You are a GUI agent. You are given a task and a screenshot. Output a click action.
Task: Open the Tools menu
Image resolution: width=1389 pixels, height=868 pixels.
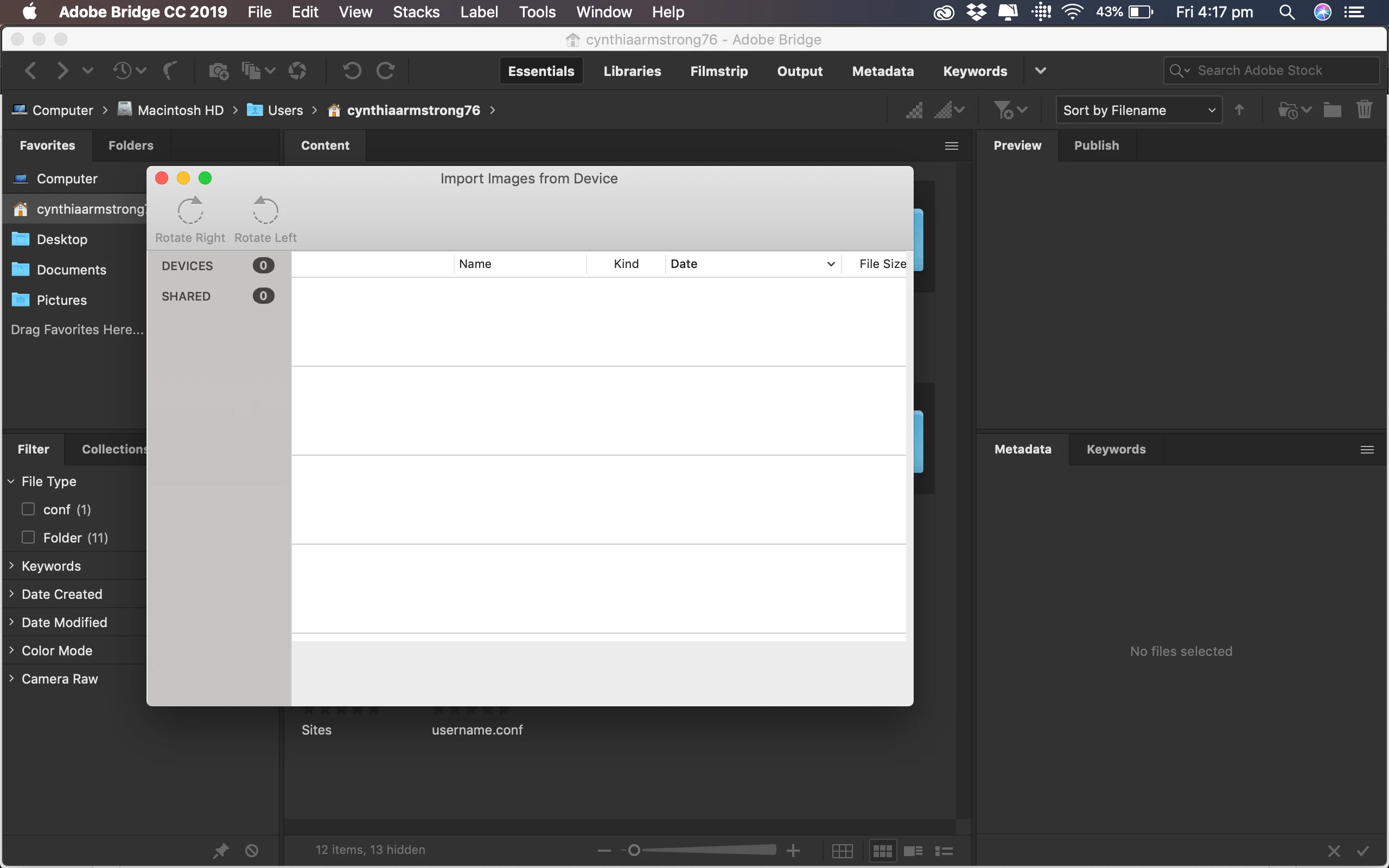[x=537, y=12]
